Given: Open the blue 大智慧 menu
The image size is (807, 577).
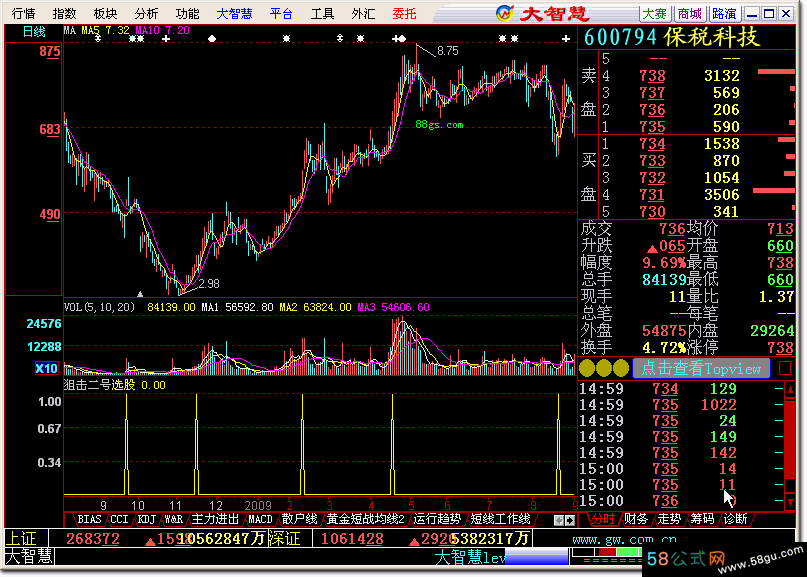Looking at the screenshot, I should click(x=234, y=13).
